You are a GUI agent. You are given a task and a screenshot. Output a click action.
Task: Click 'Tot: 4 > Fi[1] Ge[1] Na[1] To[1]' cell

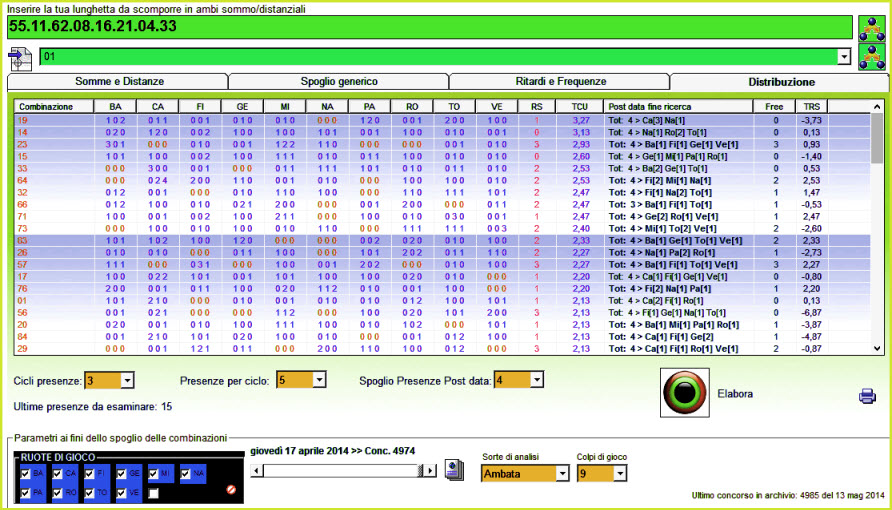tap(667, 313)
